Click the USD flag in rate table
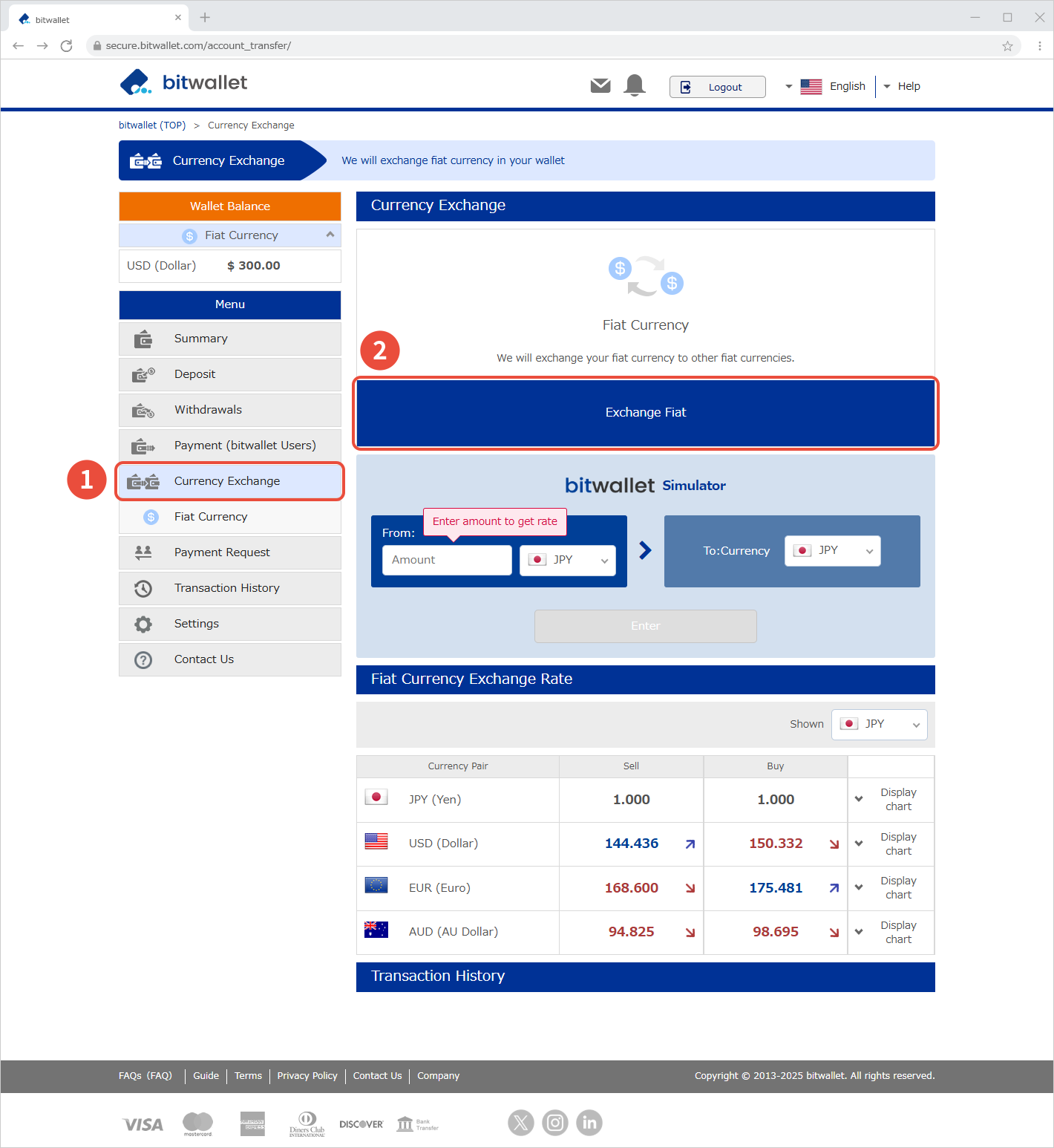Image resolution: width=1054 pixels, height=1148 pixels. [376, 841]
